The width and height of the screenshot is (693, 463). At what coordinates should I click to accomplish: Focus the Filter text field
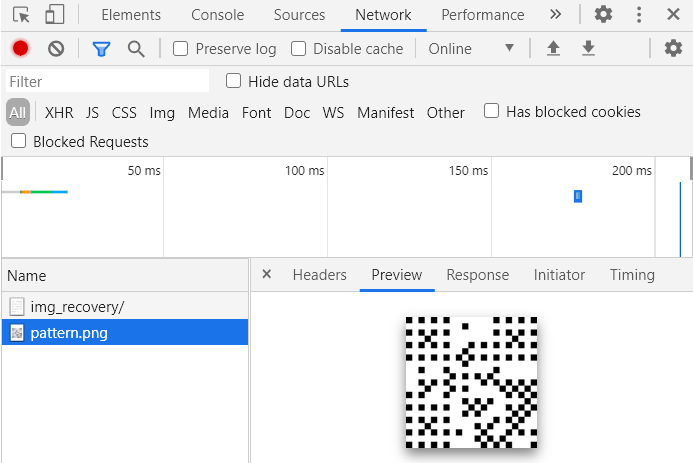(x=107, y=81)
